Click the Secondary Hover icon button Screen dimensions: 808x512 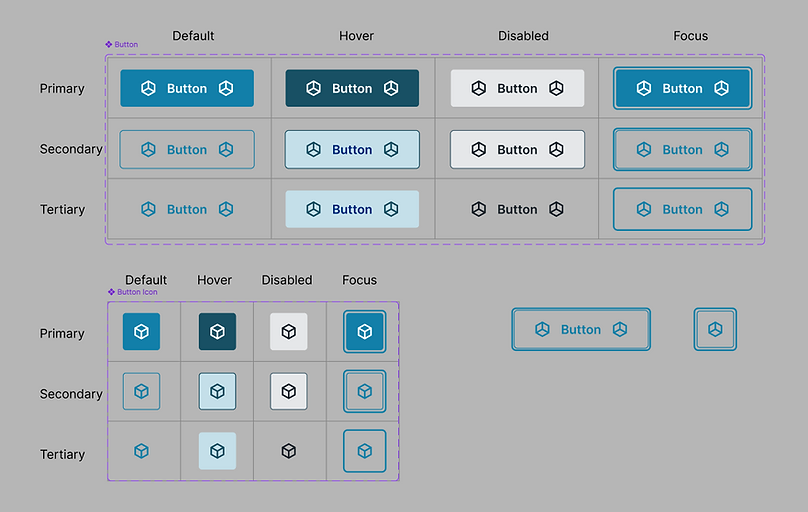click(x=217, y=391)
